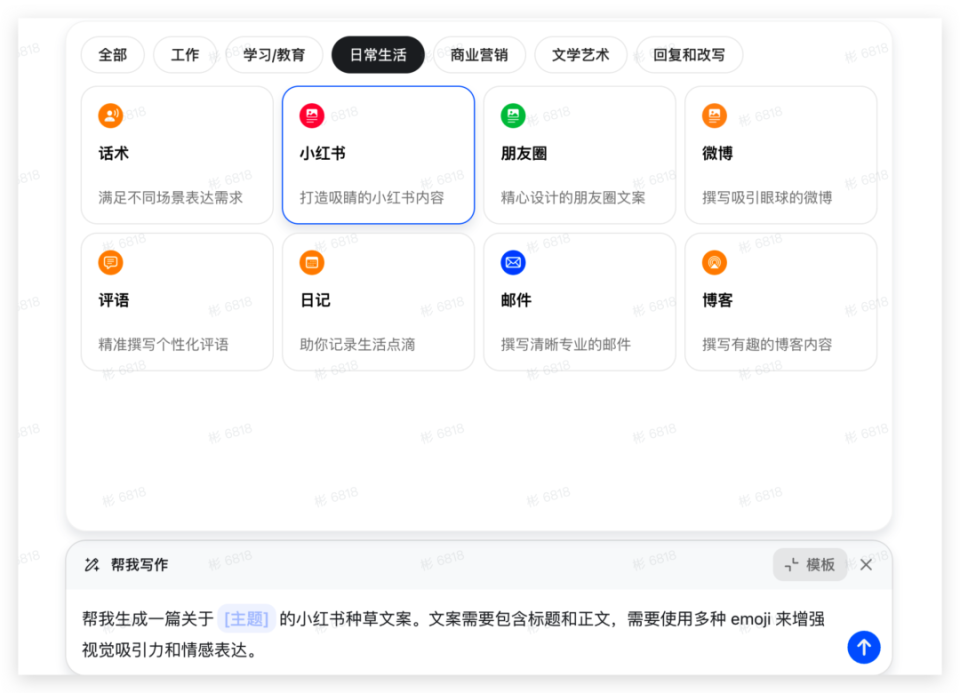
Task: Dismiss the 帮我写作 panel with X
Action: coord(866,564)
